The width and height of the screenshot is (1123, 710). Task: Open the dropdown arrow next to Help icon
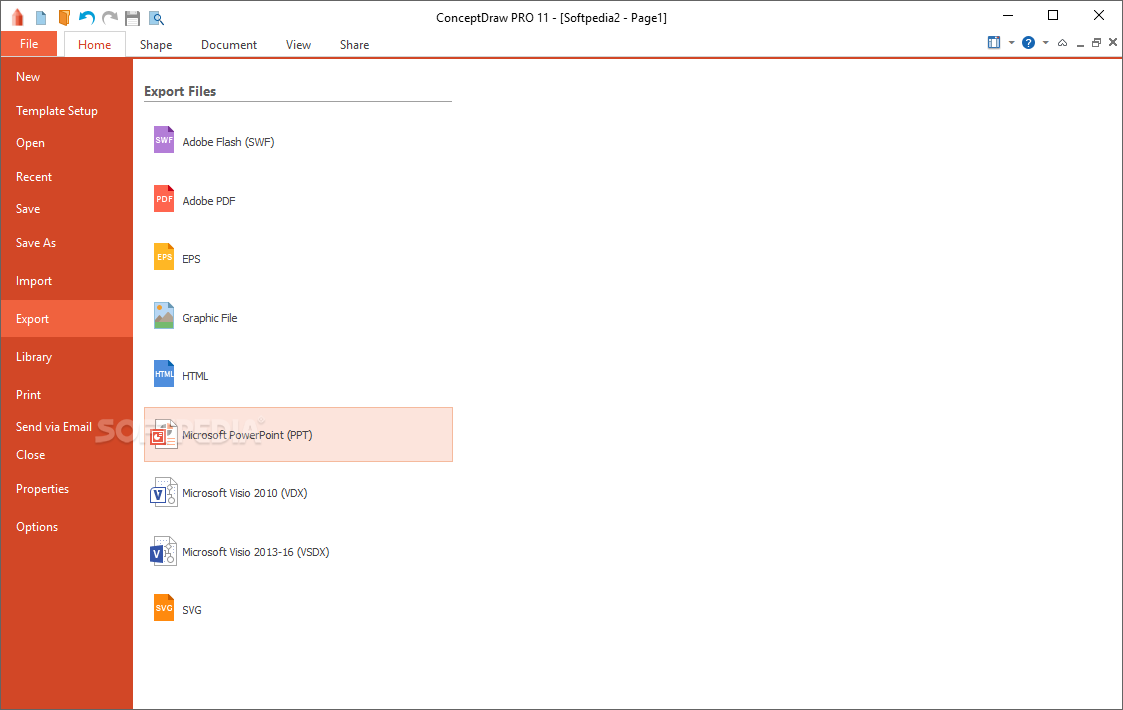pyautogui.click(x=1046, y=42)
